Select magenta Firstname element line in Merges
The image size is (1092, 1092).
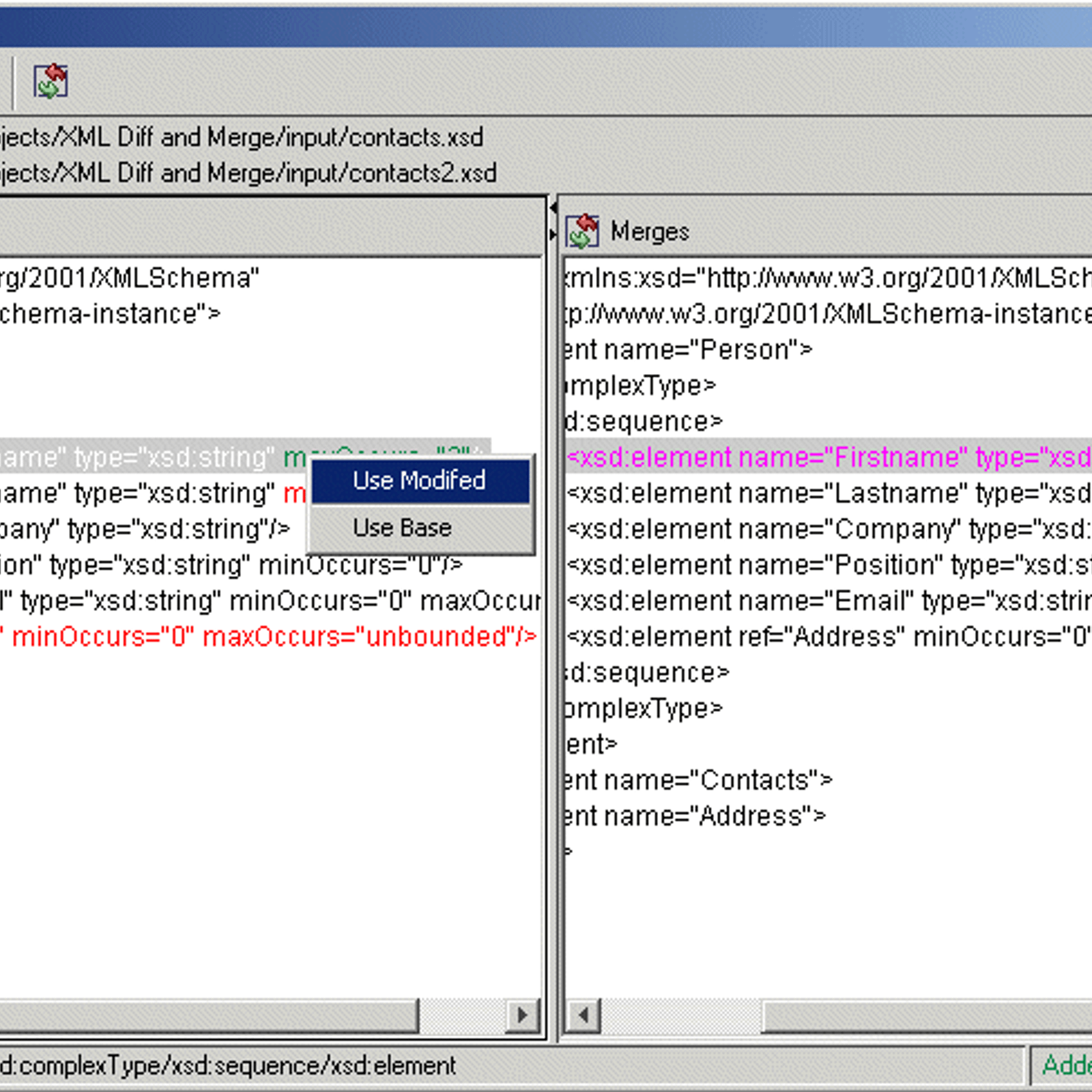(829, 457)
